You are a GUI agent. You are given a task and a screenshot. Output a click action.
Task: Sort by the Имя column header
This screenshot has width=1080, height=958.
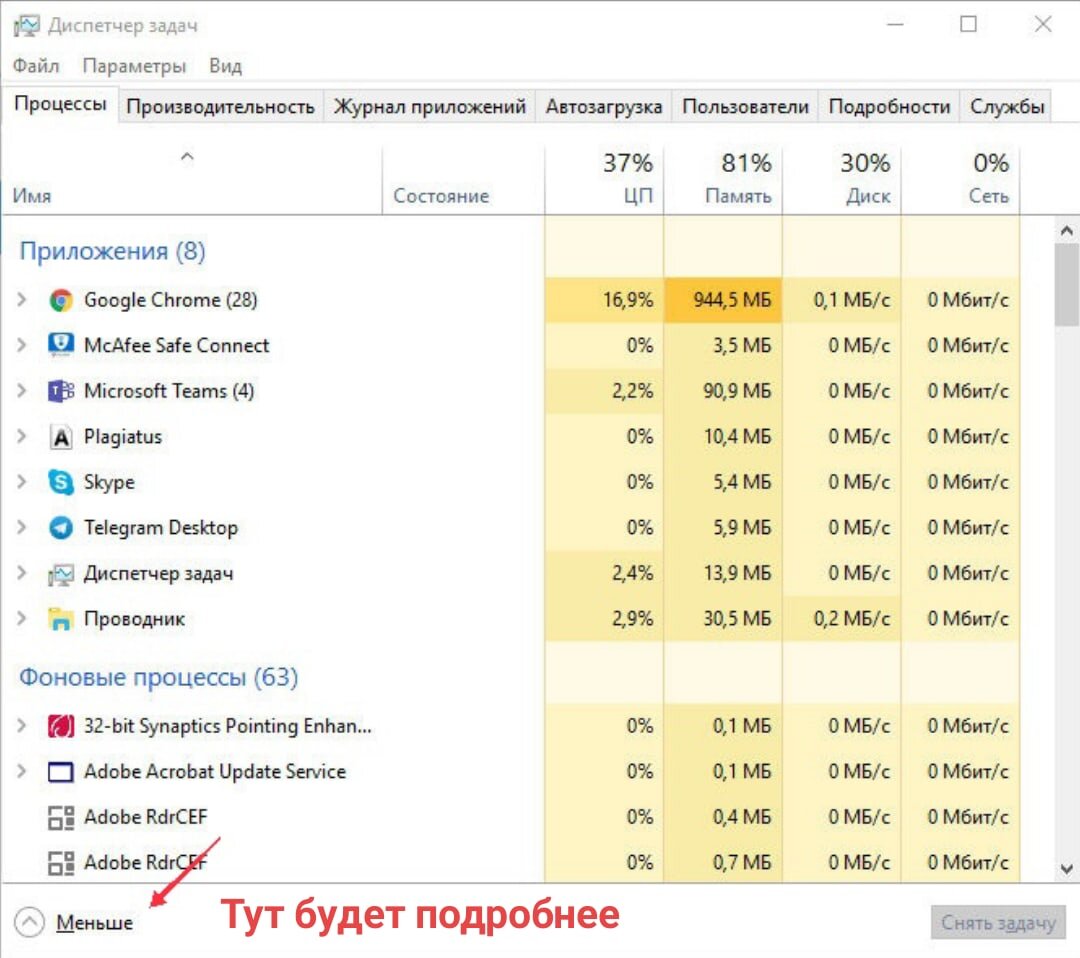pos(192,180)
